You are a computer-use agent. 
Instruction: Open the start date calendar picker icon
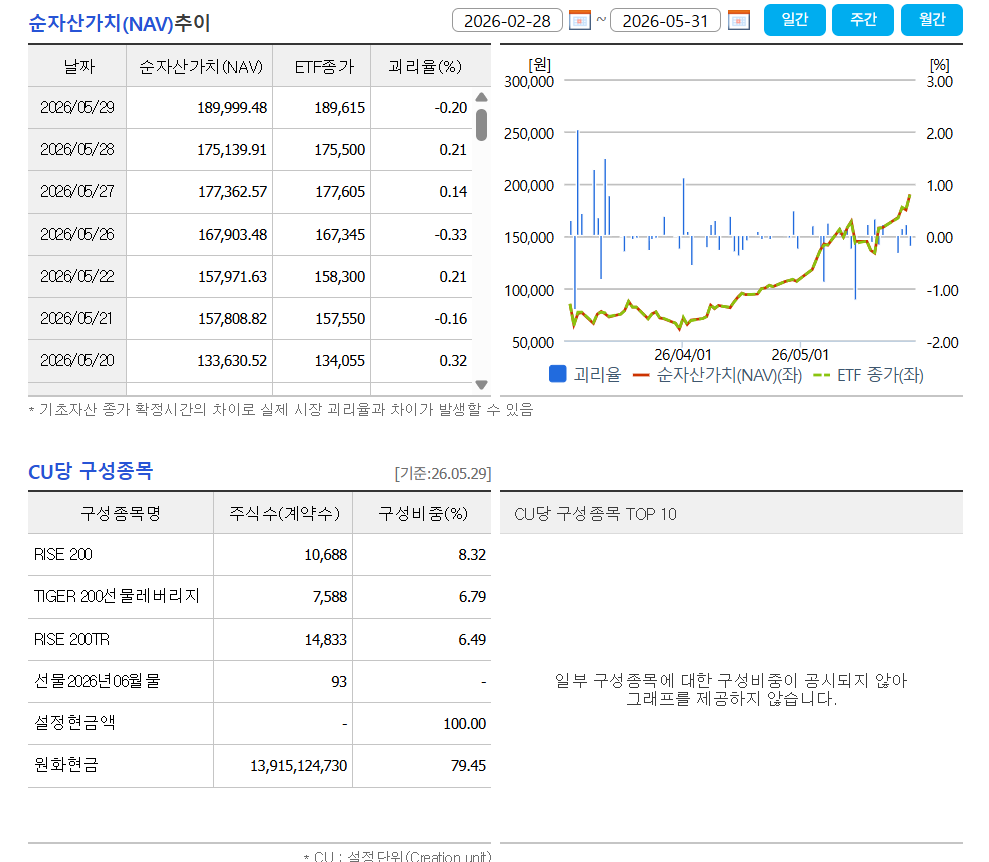(x=579, y=21)
